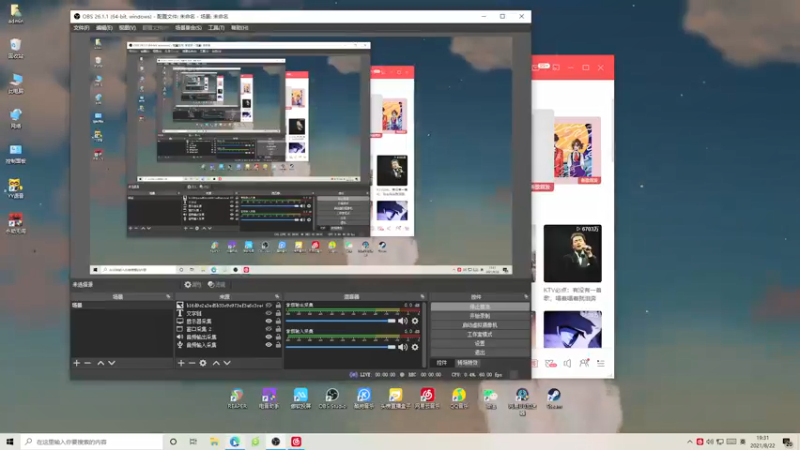The image size is (800, 450).
Task: Switch to the 控件 tab below the control buttons
Action: [442, 363]
